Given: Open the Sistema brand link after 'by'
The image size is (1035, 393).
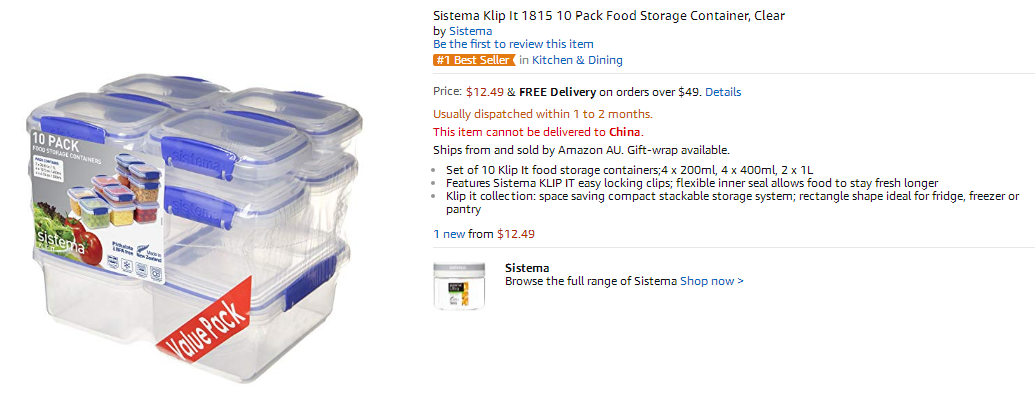Looking at the screenshot, I should tap(470, 30).
